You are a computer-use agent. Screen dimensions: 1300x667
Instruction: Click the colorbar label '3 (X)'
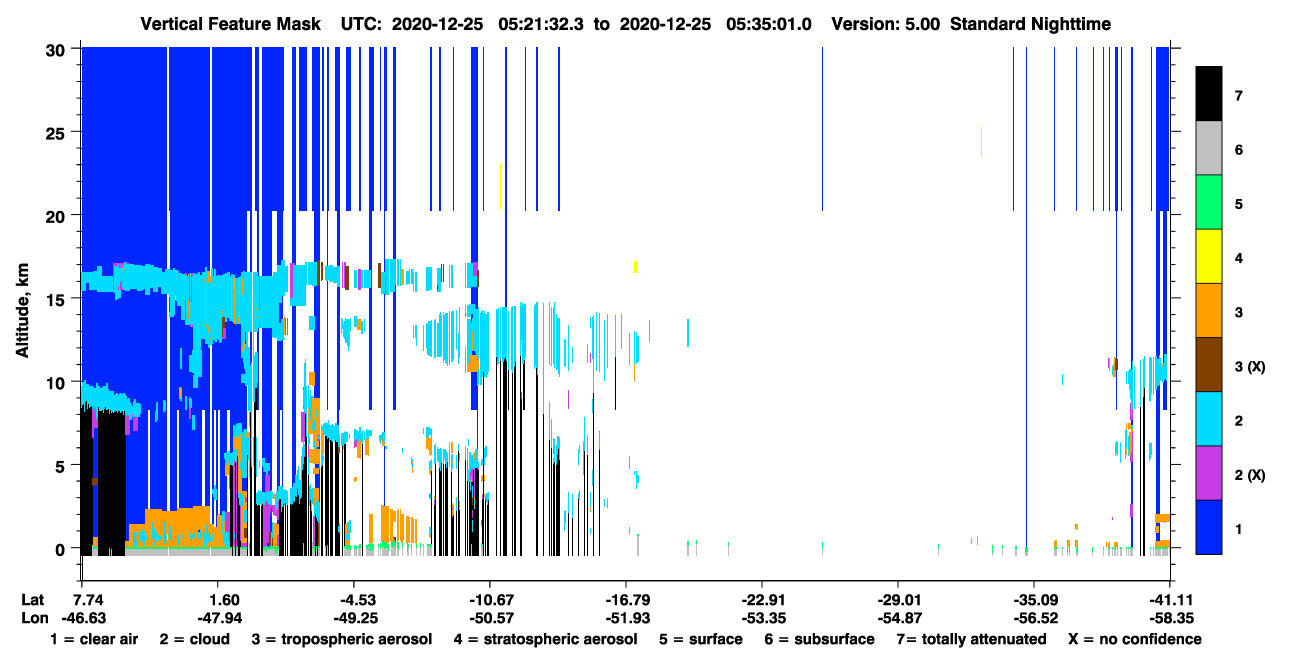coord(1250,366)
